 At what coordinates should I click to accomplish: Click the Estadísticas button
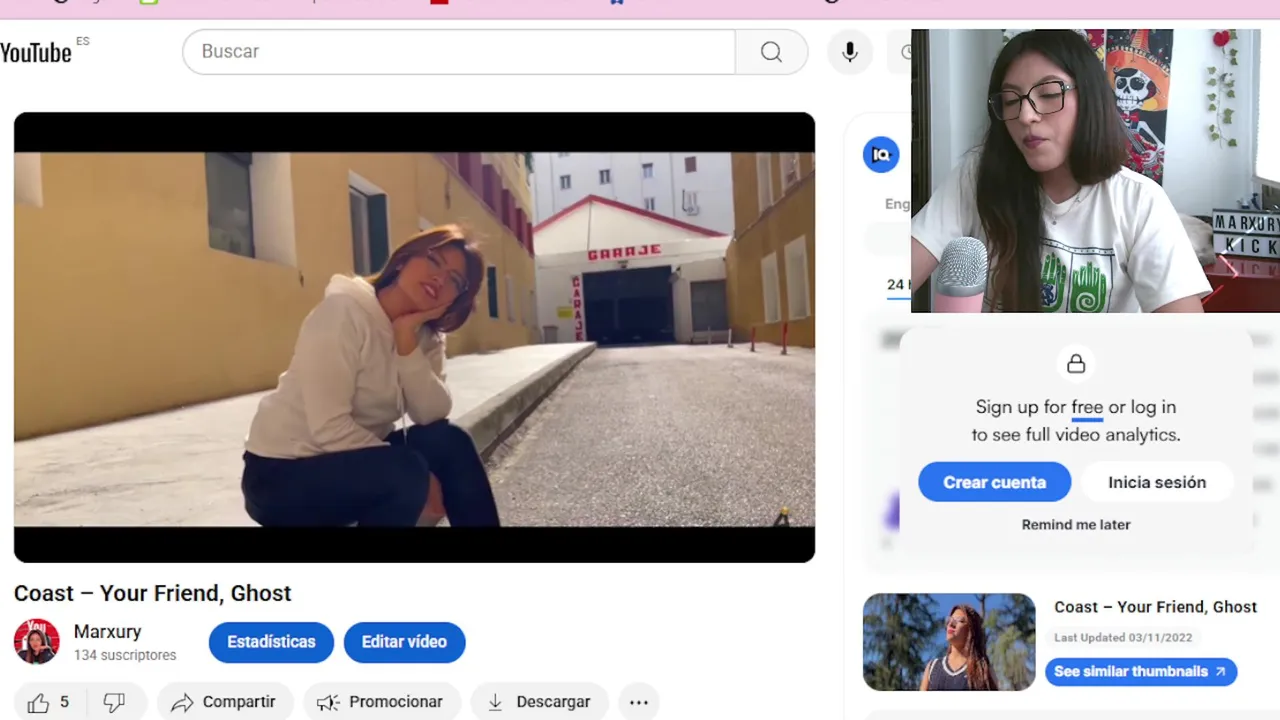[x=271, y=642]
